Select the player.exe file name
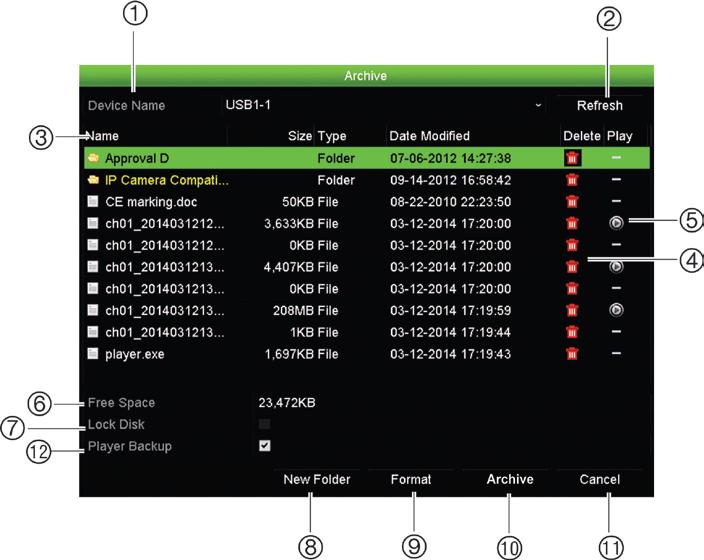 click(135, 354)
